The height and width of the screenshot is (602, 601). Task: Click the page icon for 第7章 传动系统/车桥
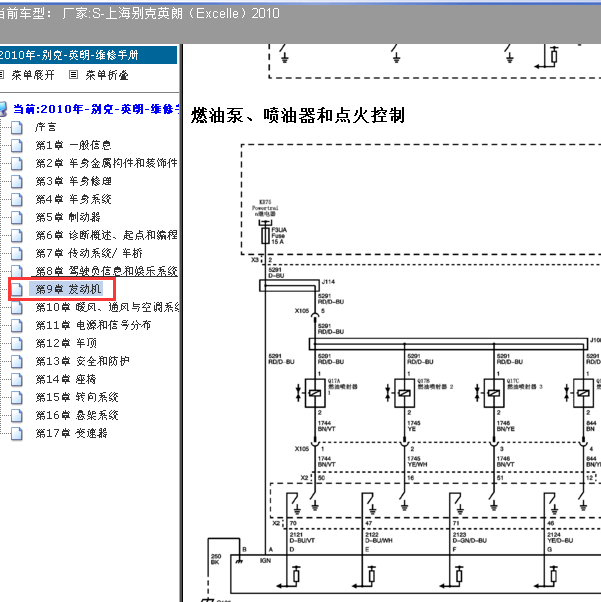[17, 253]
